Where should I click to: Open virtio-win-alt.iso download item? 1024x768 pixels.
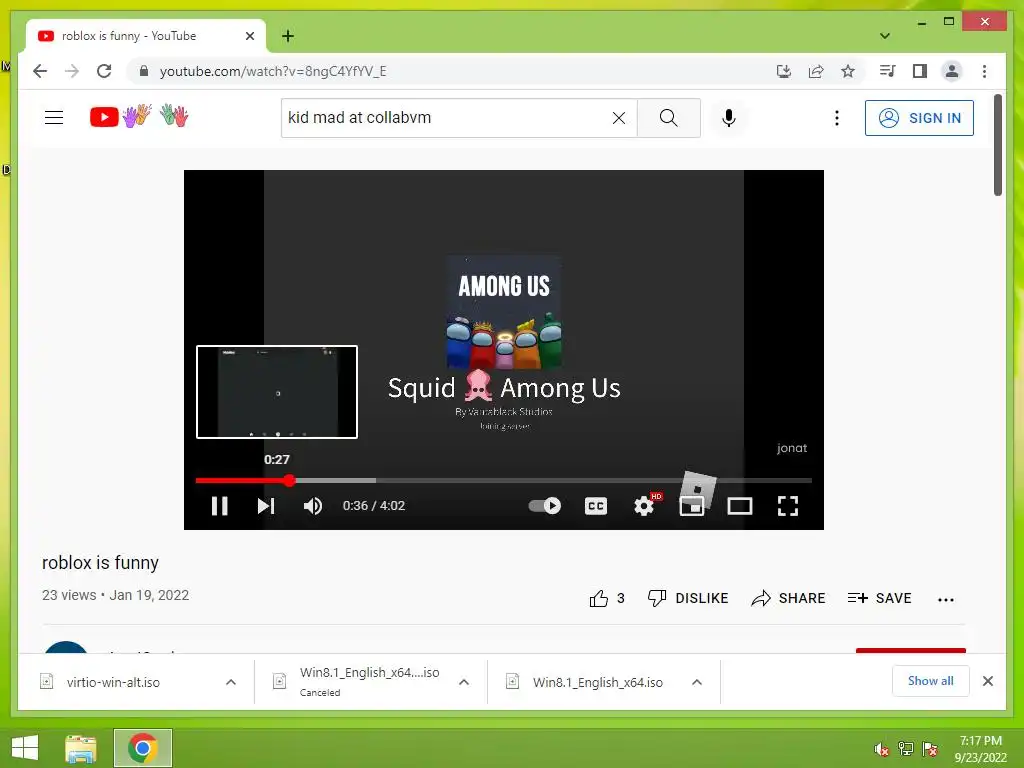[113, 682]
